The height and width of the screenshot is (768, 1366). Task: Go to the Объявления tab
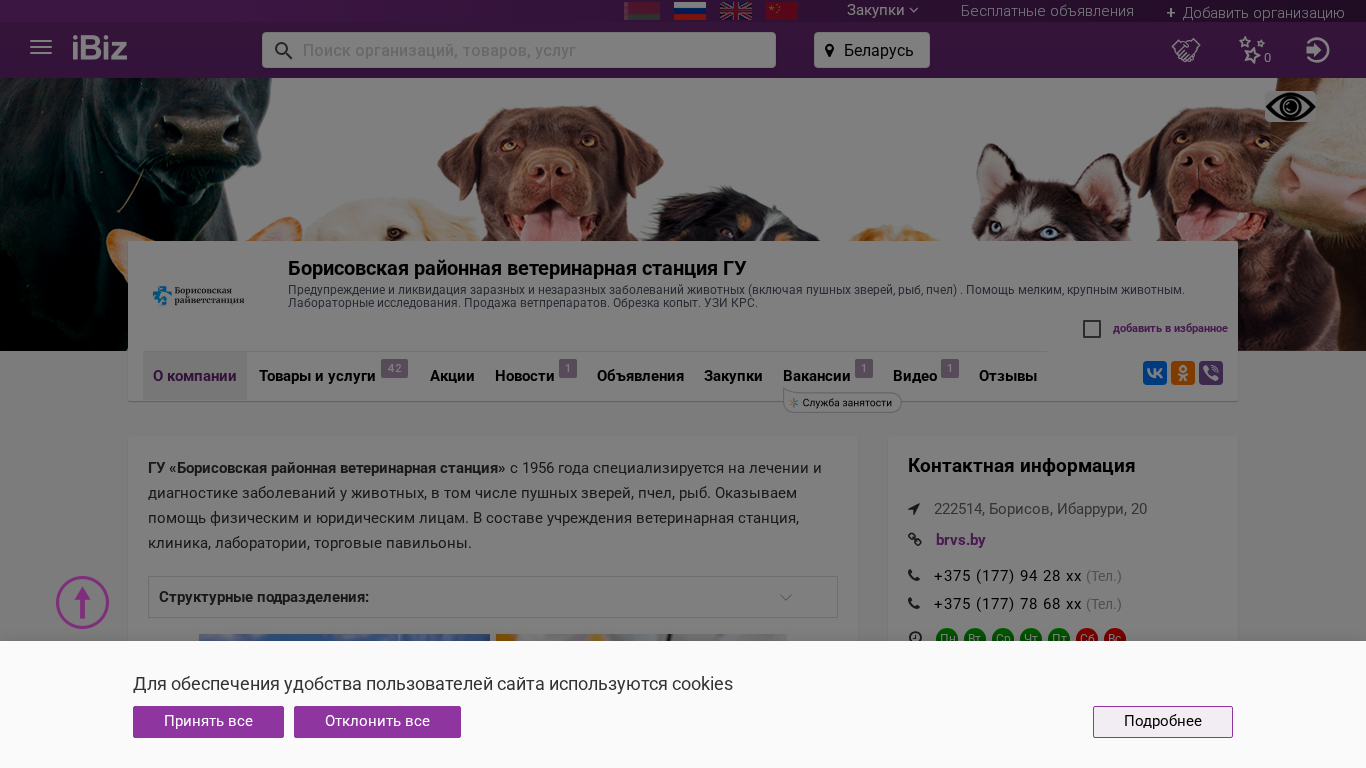tap(640, 376)
